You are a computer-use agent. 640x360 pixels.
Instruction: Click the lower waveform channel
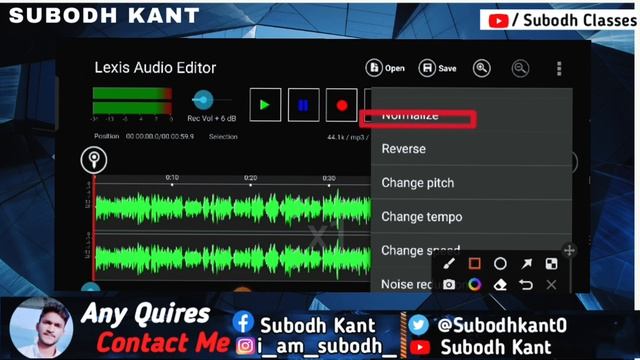click(x=233, y=258)
